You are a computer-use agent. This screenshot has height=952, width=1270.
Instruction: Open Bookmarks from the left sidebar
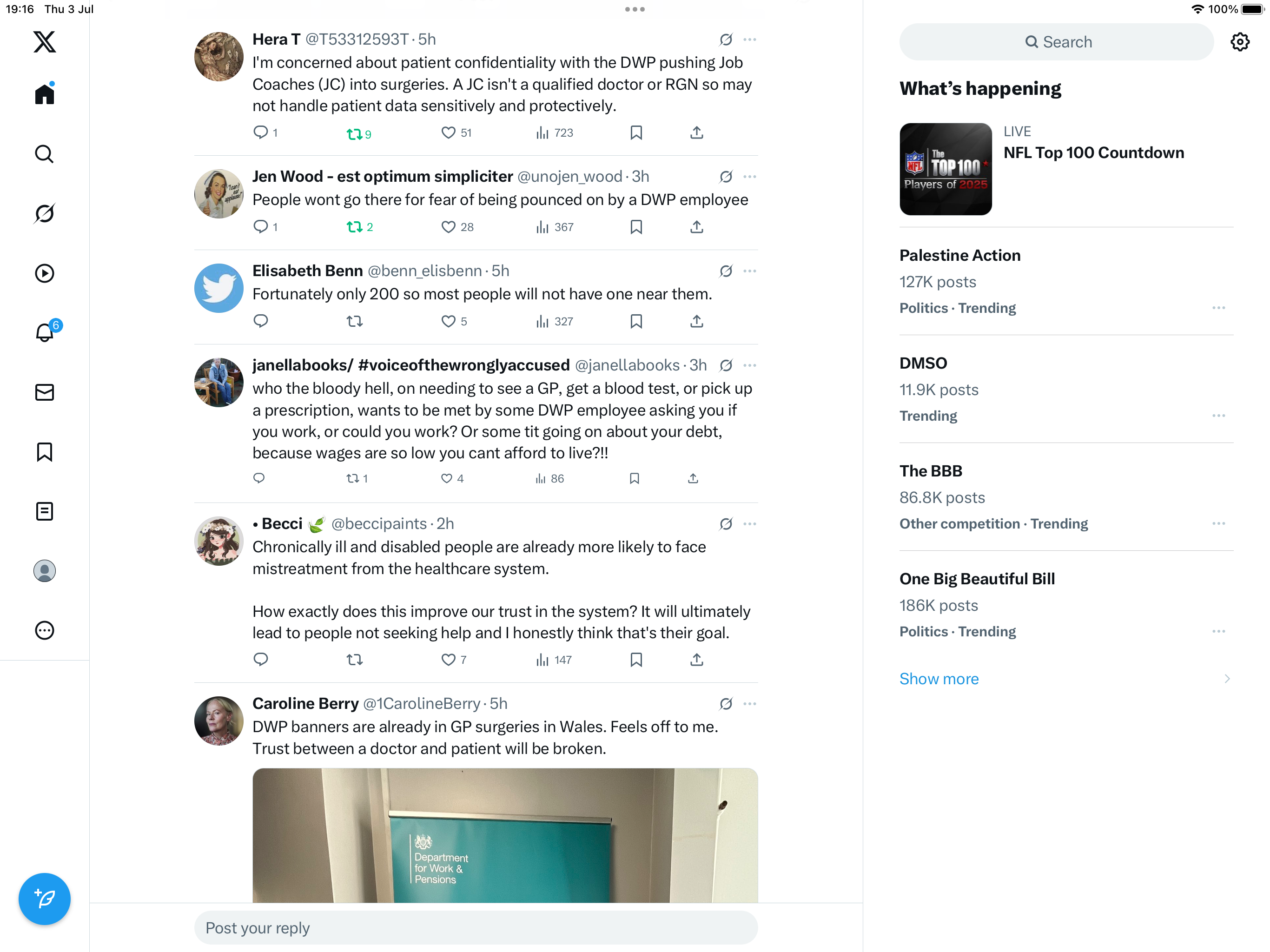coord(44,452)
